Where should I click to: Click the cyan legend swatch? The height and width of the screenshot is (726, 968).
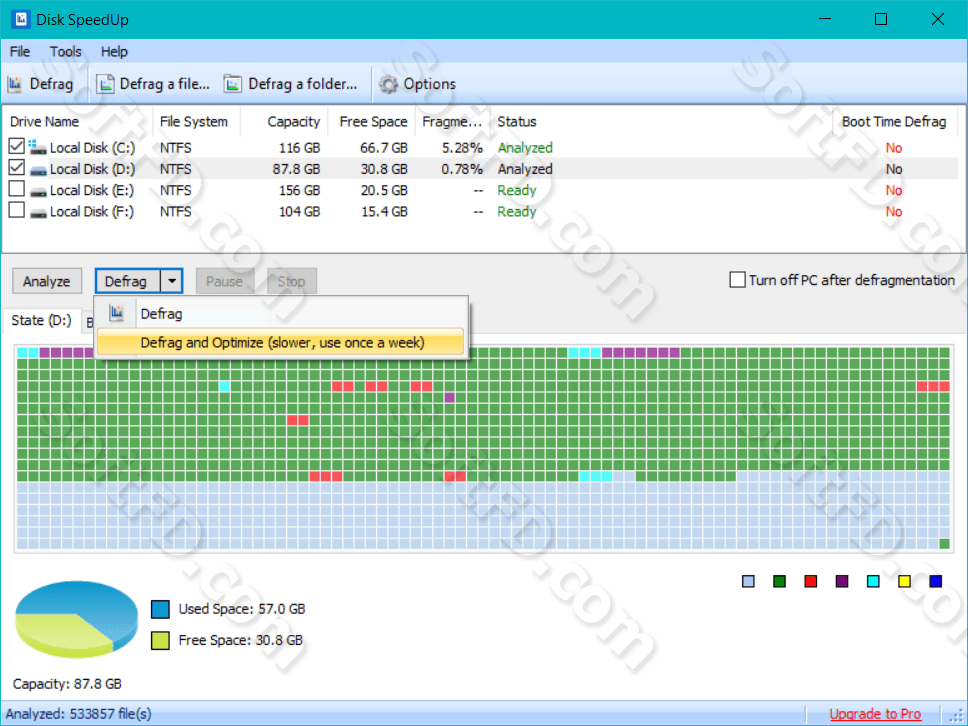873,581
